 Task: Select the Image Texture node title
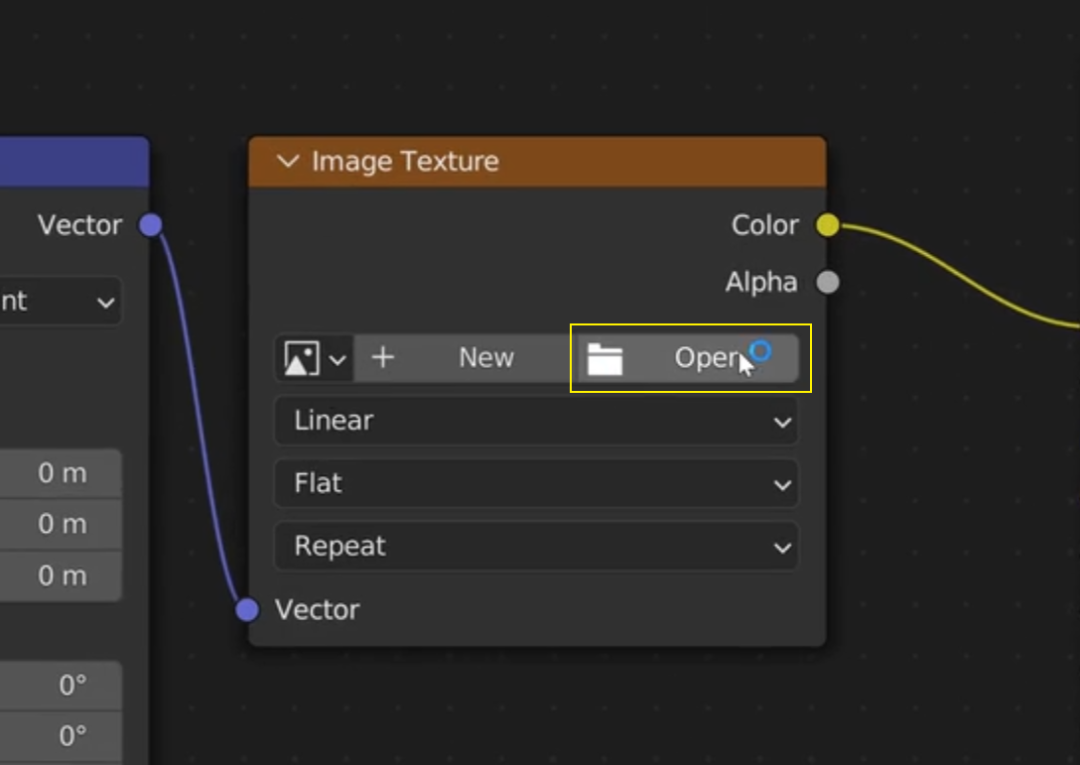coord(405,161)
